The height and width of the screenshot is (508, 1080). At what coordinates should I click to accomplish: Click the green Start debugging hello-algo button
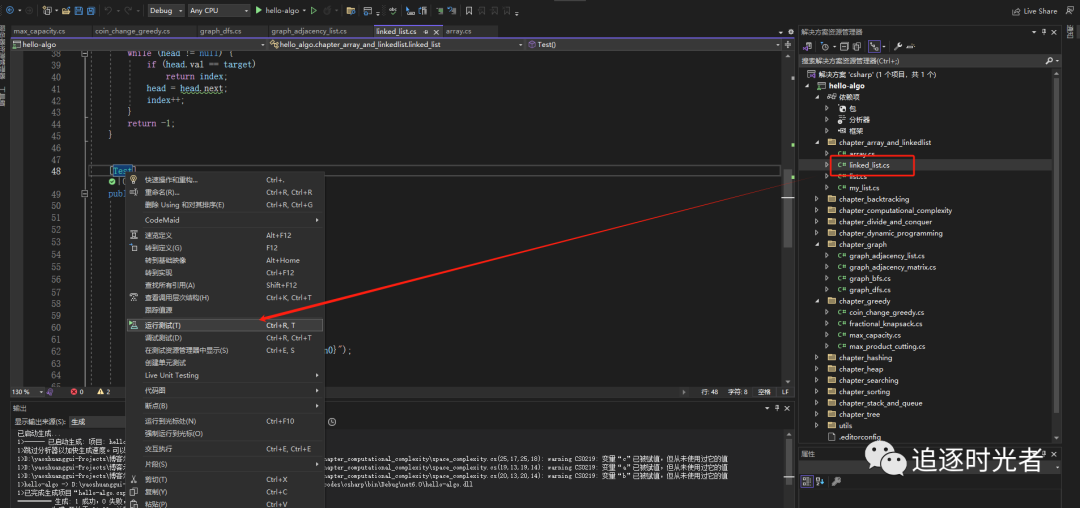258,10
